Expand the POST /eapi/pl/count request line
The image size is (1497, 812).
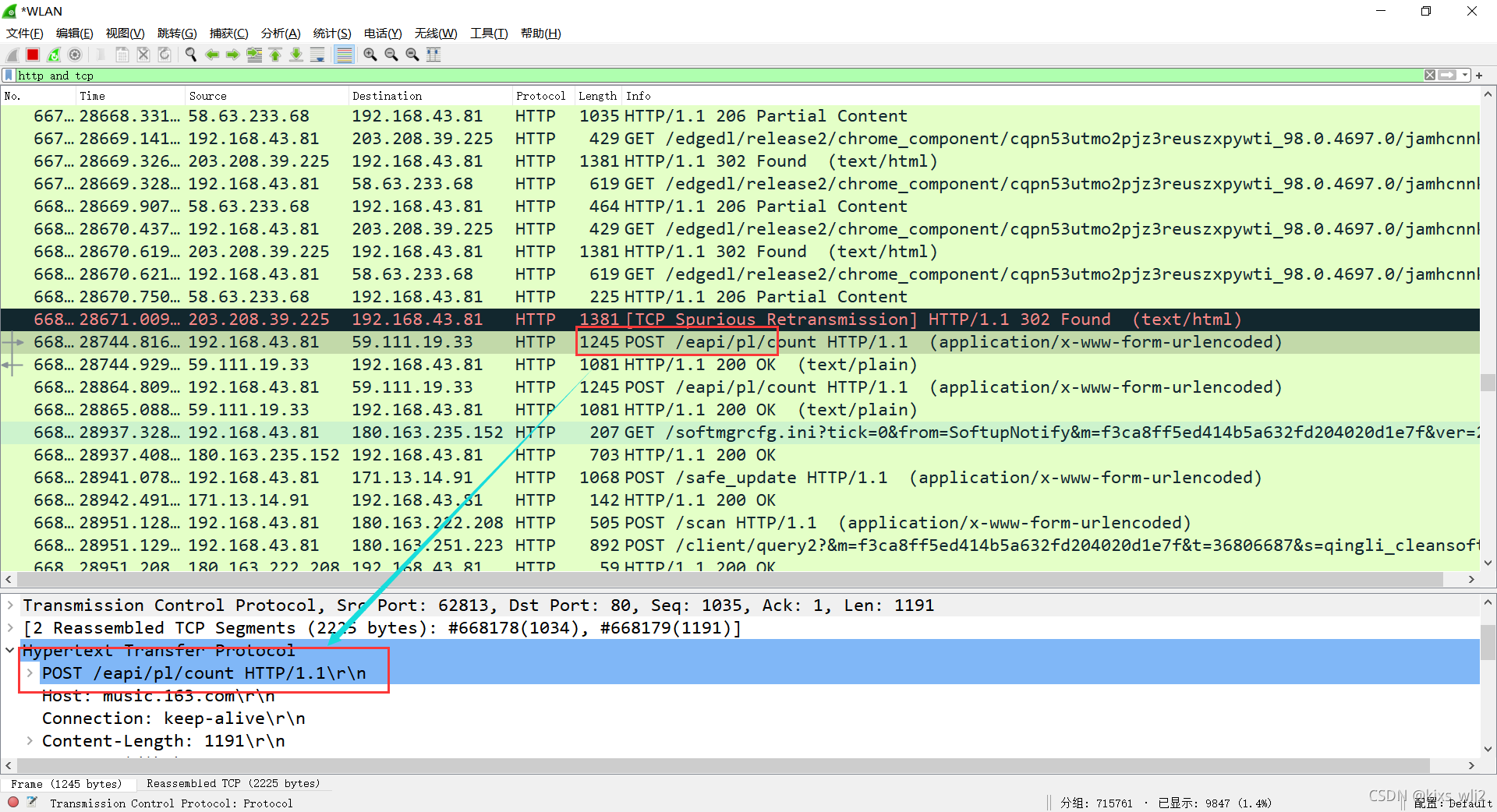click(30, 673)
